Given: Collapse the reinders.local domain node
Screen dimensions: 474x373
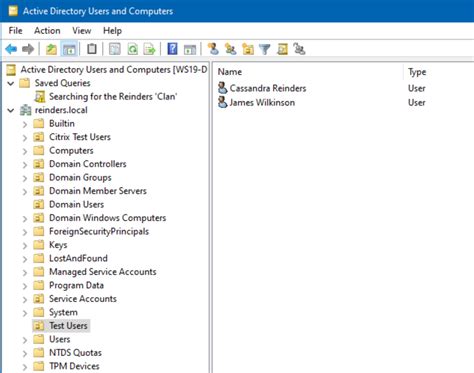Looking at the screenshot, I should (x=11, y=110).
